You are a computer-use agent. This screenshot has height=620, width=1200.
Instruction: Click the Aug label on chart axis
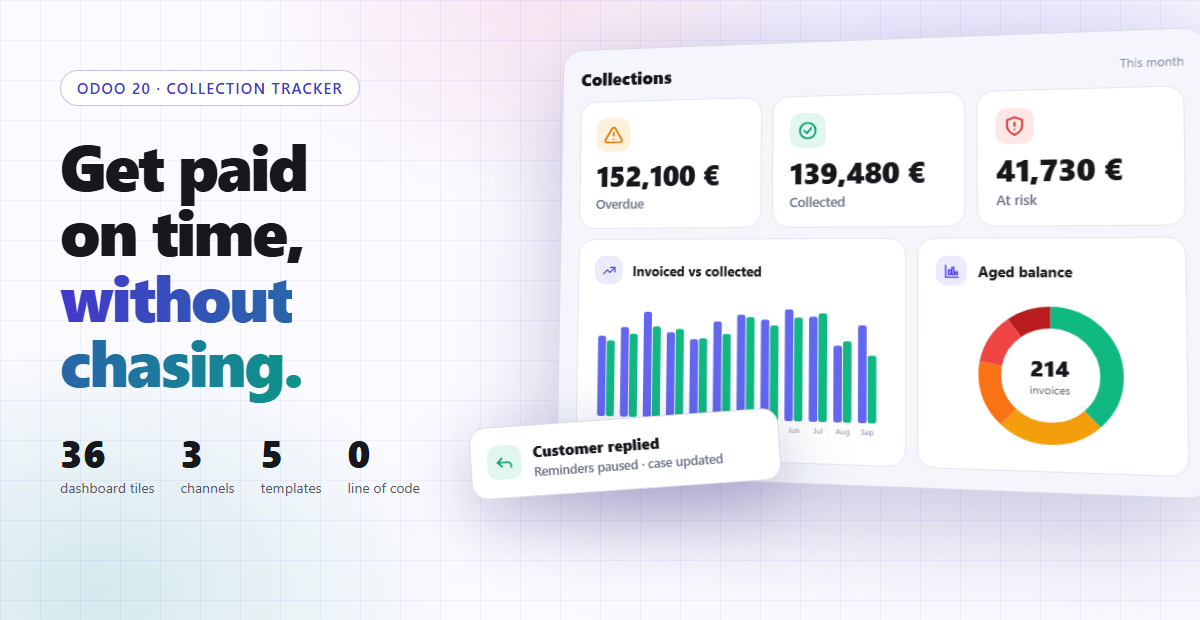(842, 432)
